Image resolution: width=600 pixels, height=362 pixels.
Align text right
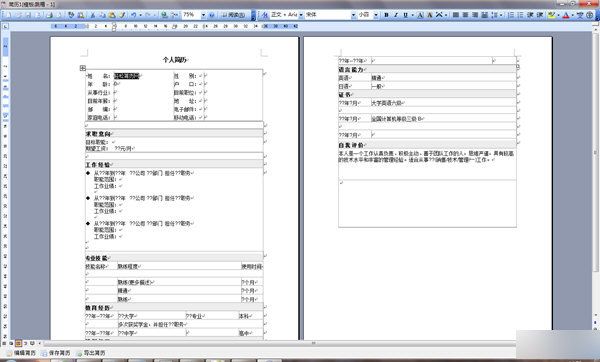tap(475, 15)
